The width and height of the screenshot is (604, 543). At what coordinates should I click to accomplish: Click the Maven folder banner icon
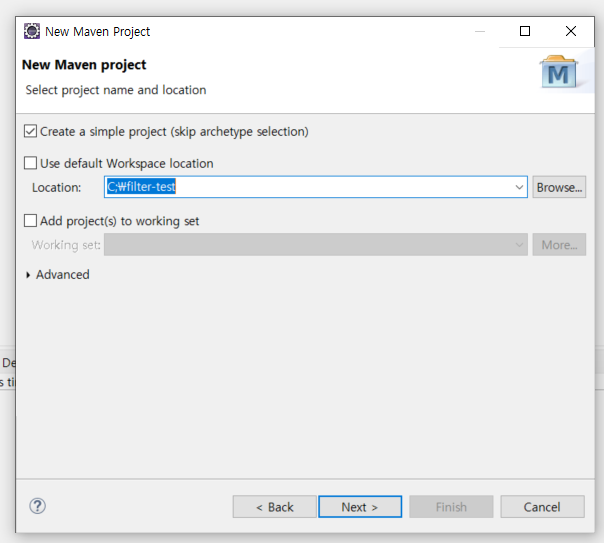[x=559, y=72]
